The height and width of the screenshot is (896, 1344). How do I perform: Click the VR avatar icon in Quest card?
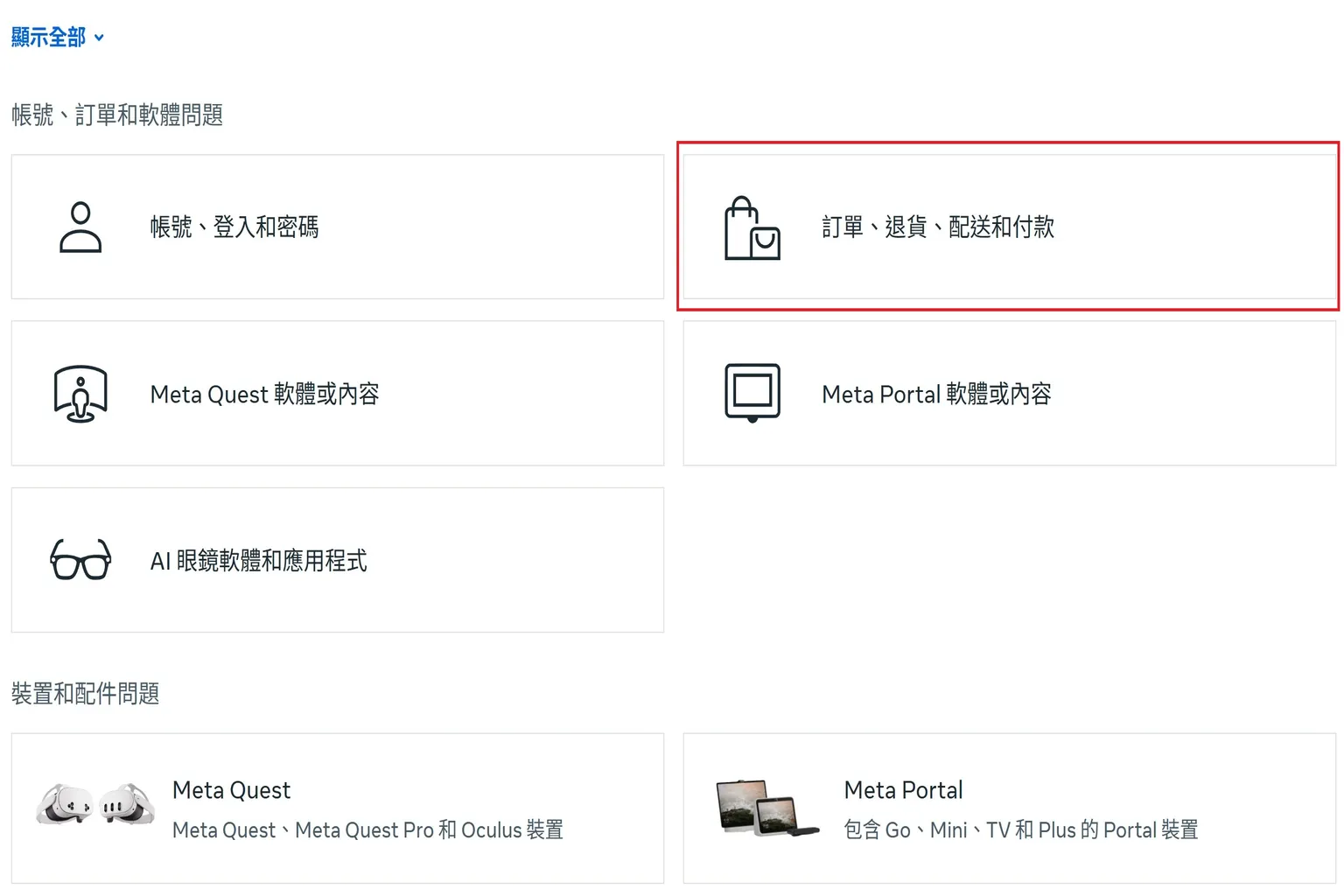coord(80,393)
